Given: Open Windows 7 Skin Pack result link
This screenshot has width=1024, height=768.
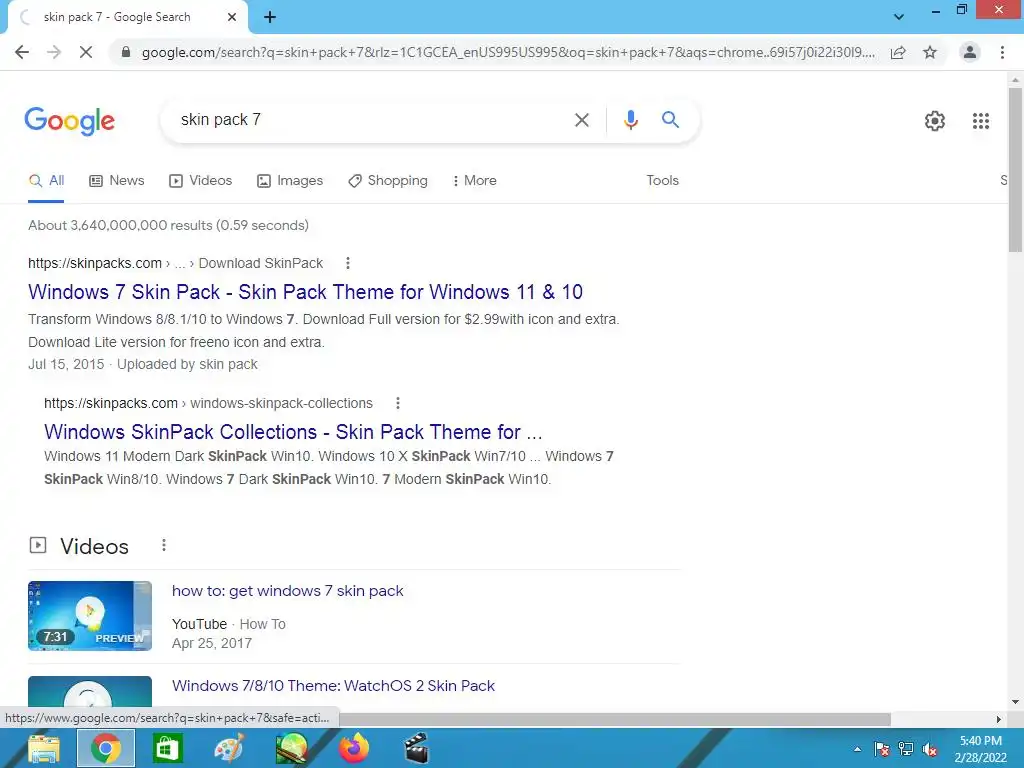Looking at the screenshot, I should tap(305, 292).
